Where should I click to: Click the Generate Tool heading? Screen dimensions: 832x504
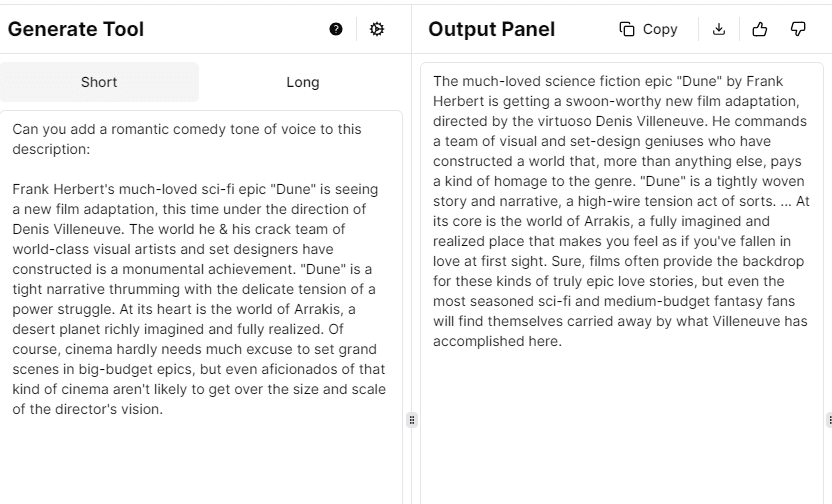76,30
